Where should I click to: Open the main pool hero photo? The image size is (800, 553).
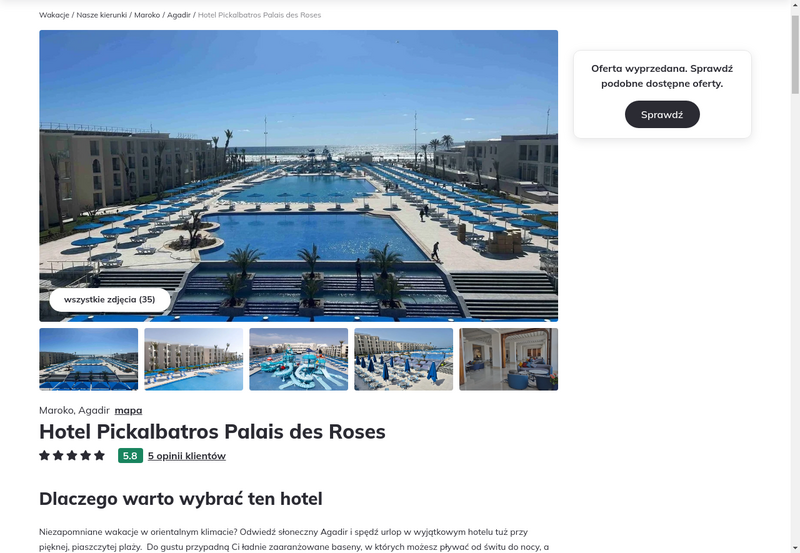[298, 175]
